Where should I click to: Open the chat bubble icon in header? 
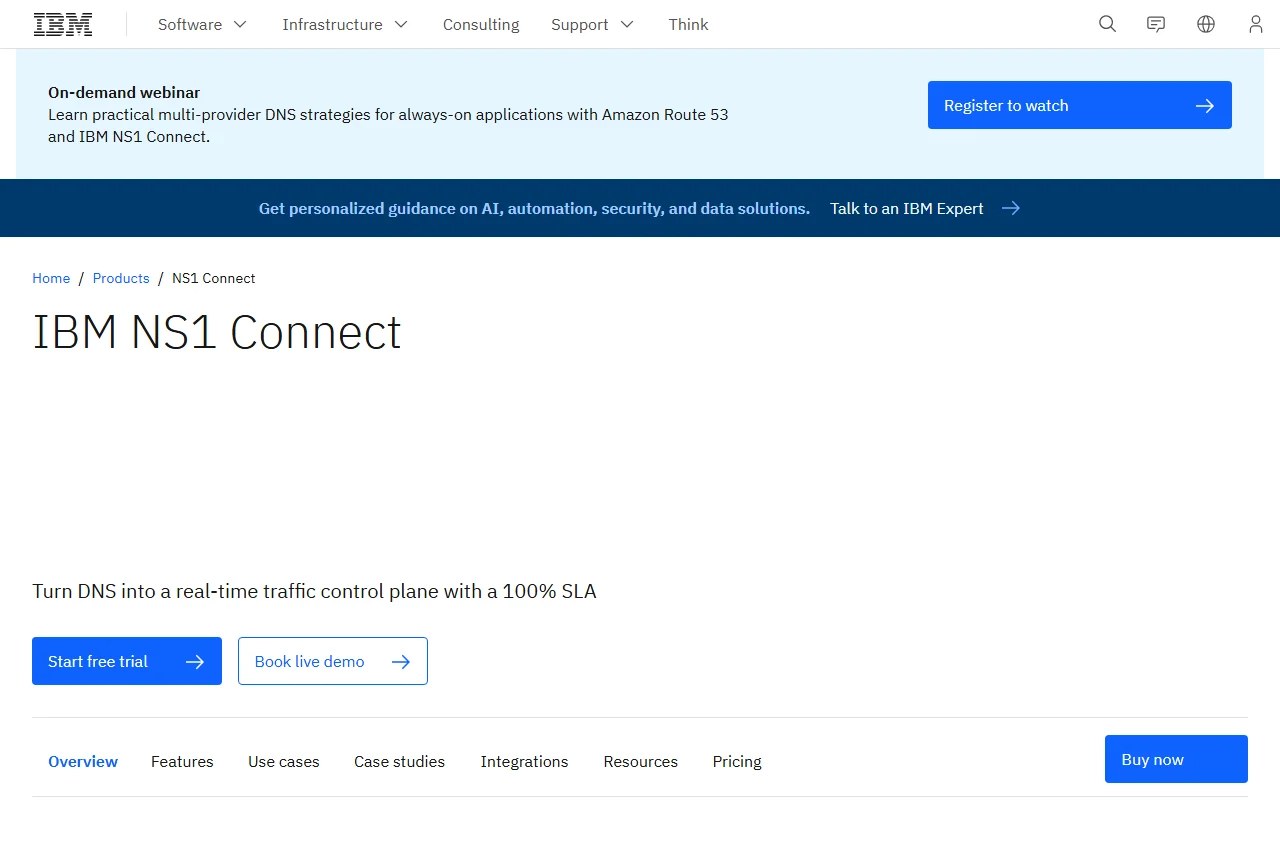click(x=1156, y=24)
